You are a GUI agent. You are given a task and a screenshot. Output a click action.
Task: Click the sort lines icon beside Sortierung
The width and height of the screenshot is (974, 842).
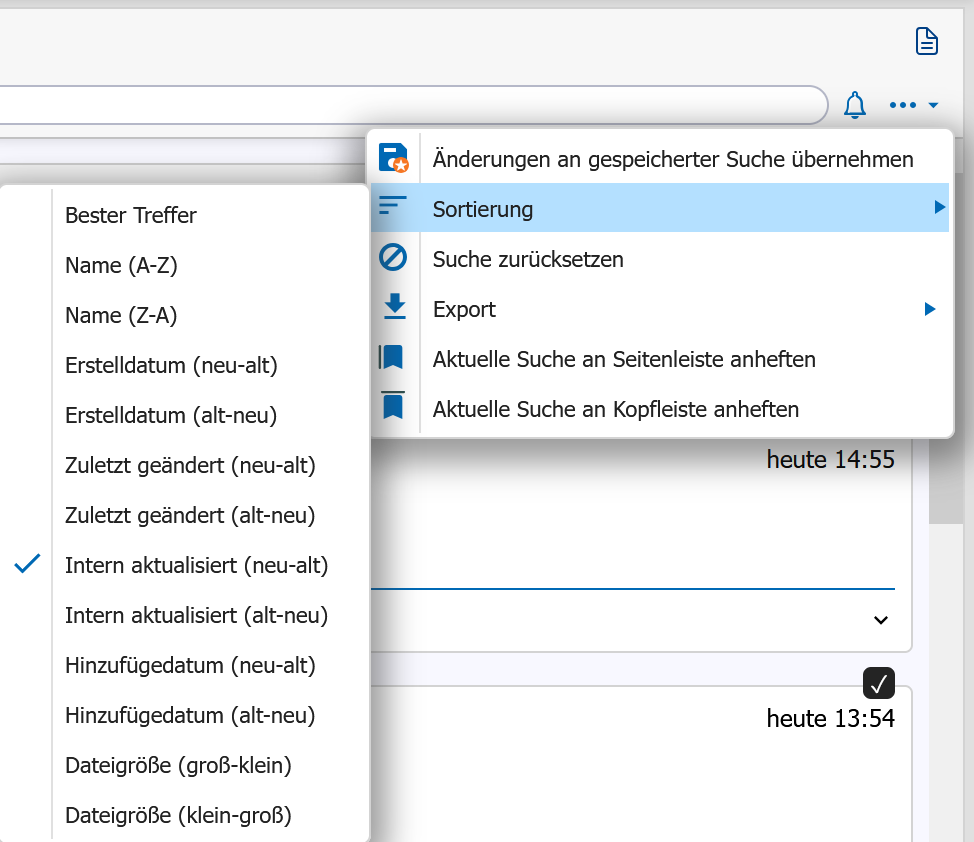[393, 206]
